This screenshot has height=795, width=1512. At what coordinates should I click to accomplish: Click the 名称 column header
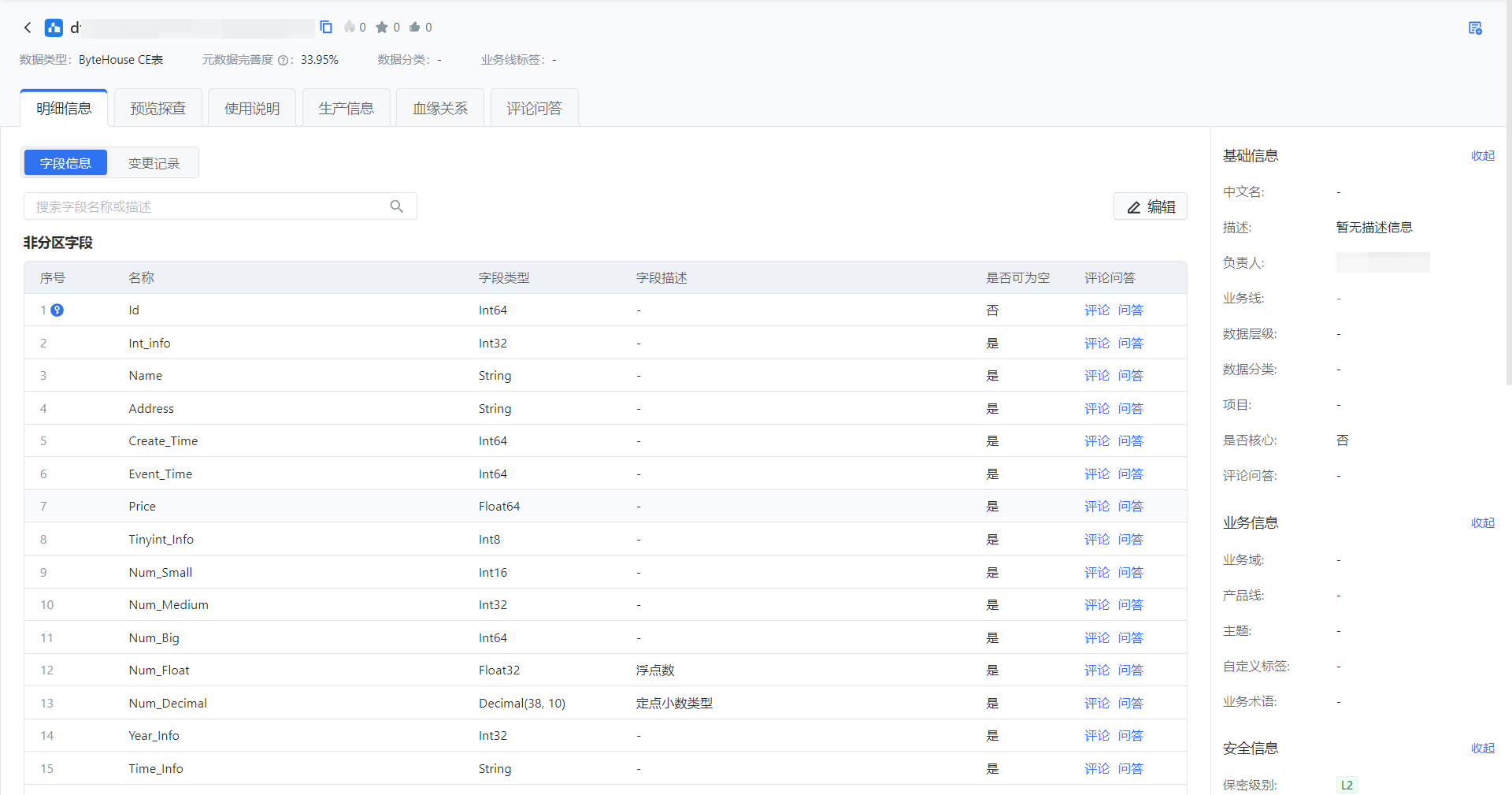pos(142,278)
